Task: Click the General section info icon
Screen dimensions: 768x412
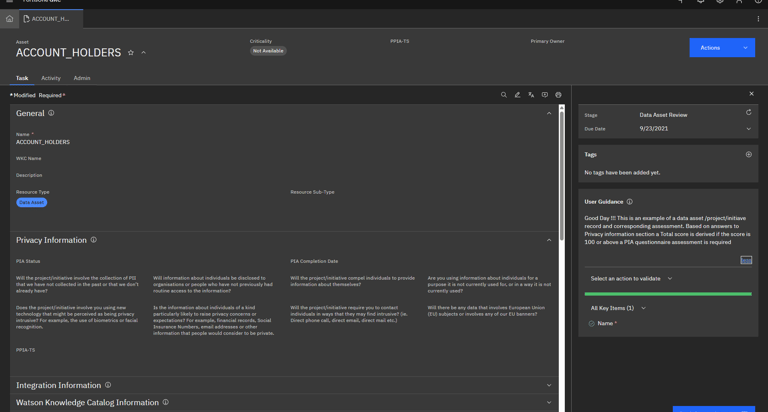Action: pos(51,113)
